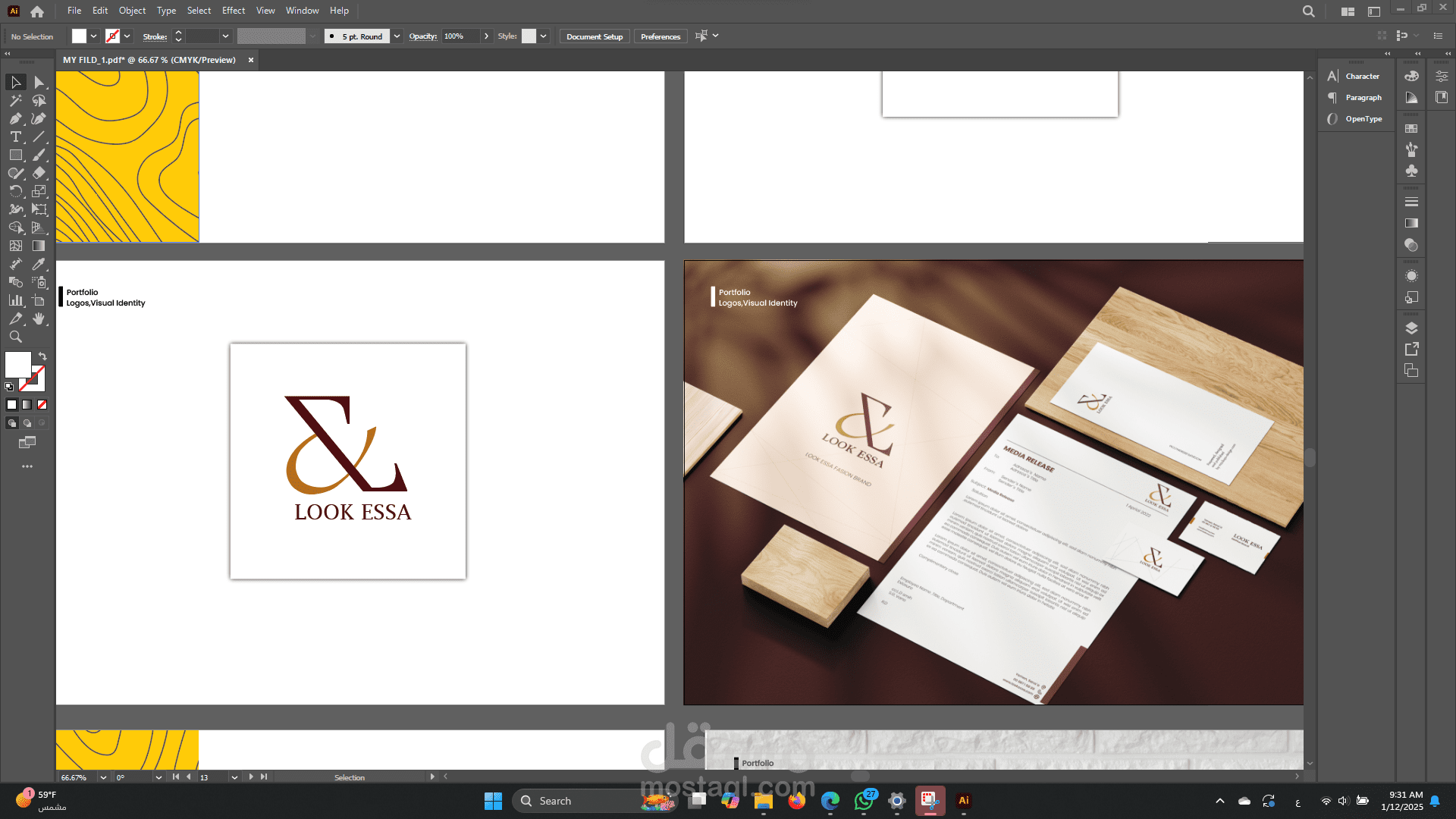Select the Artboard tool

39,300
